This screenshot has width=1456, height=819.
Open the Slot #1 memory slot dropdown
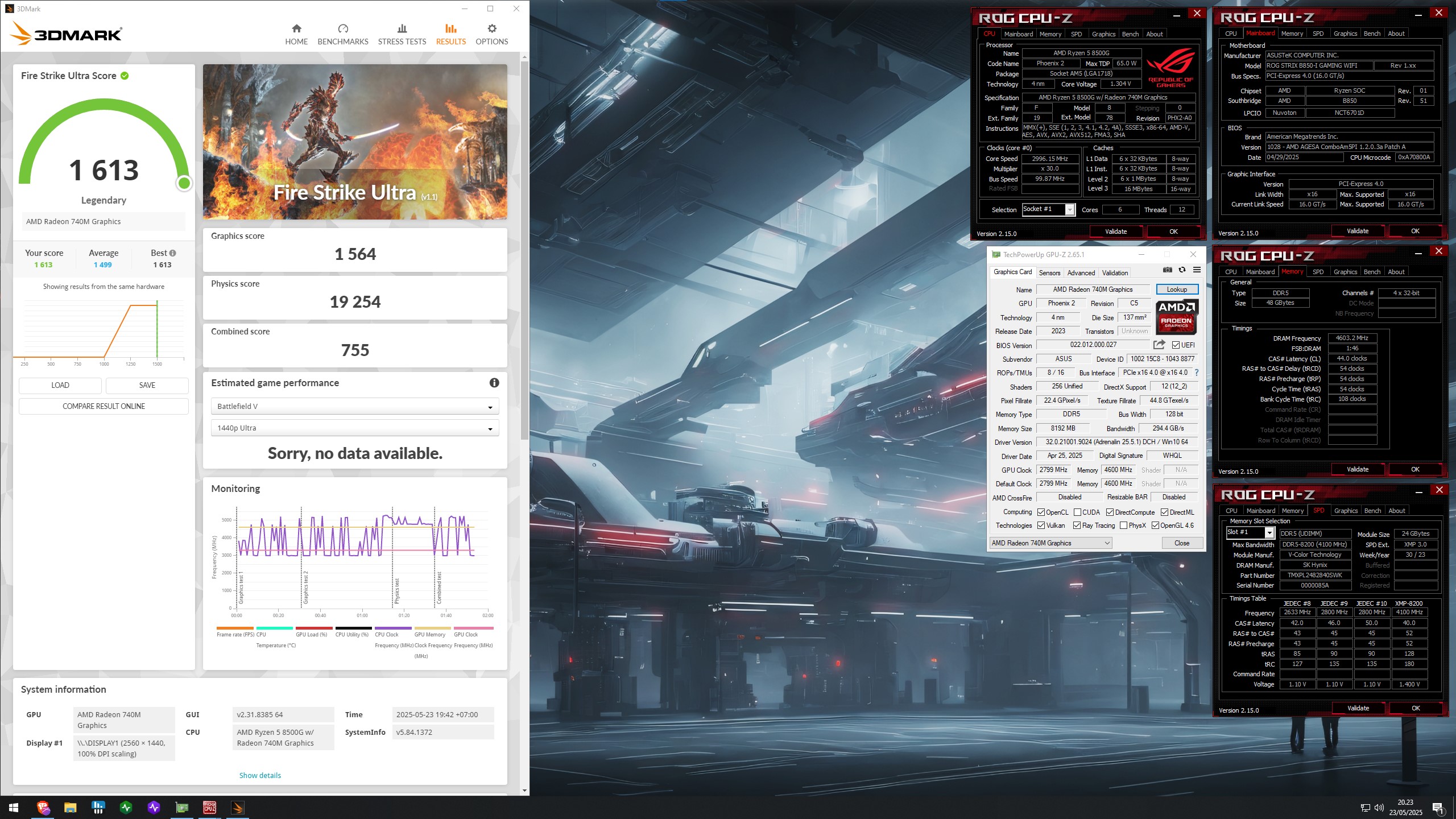click(1250, 532)
